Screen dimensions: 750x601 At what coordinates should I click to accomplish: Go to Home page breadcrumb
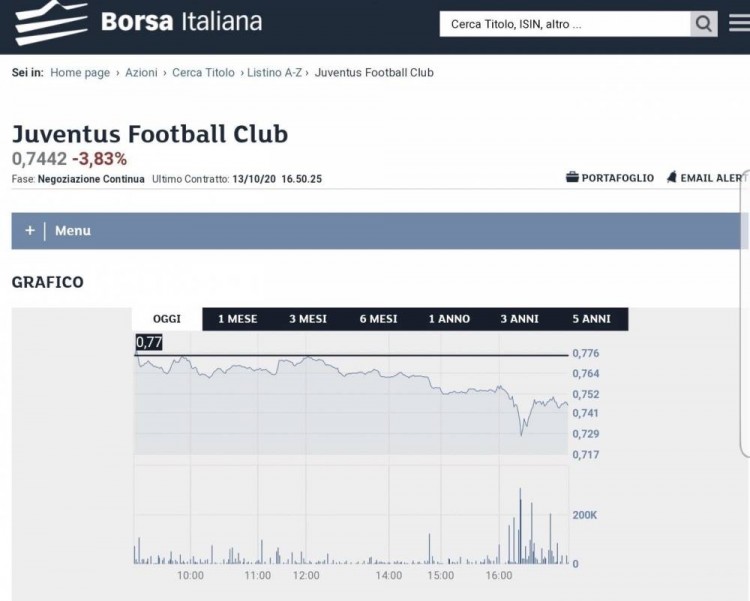click(x=80, y=73)
